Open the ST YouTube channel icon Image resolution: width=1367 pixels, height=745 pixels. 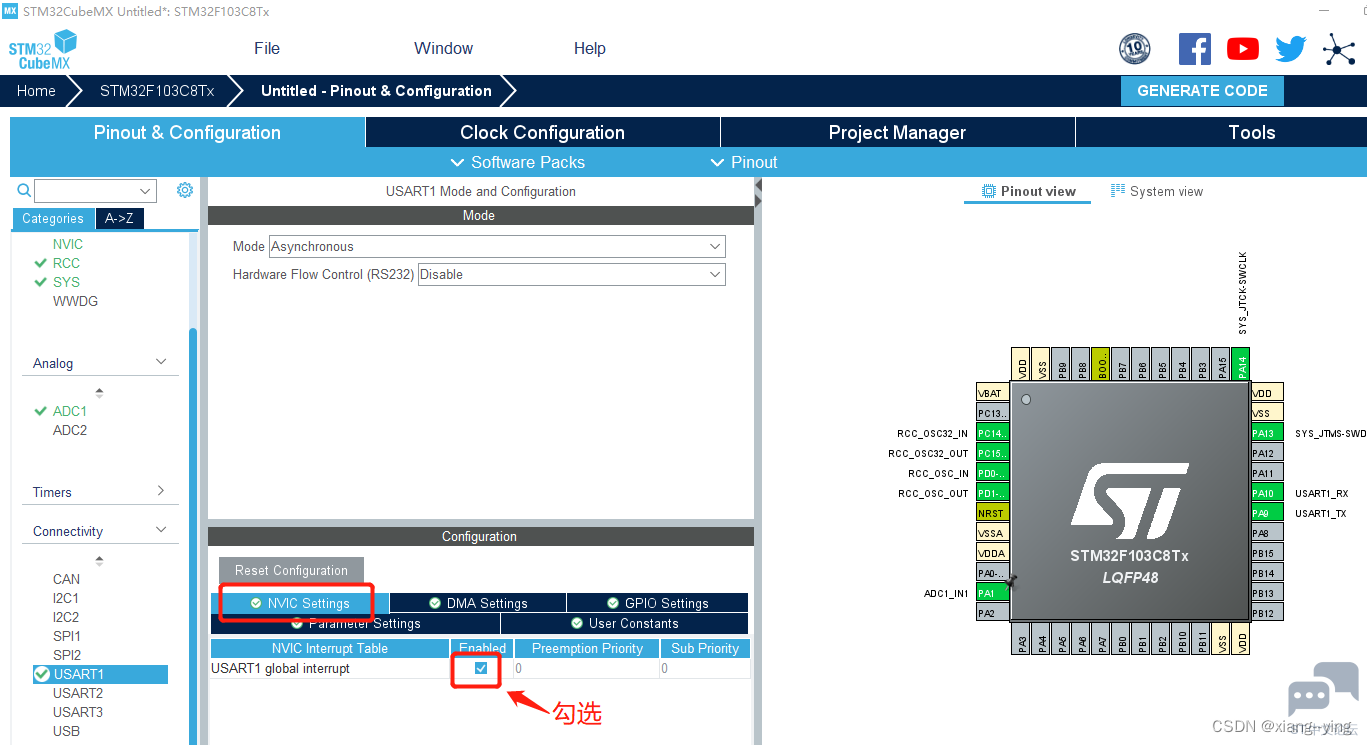click(1243, 49)
